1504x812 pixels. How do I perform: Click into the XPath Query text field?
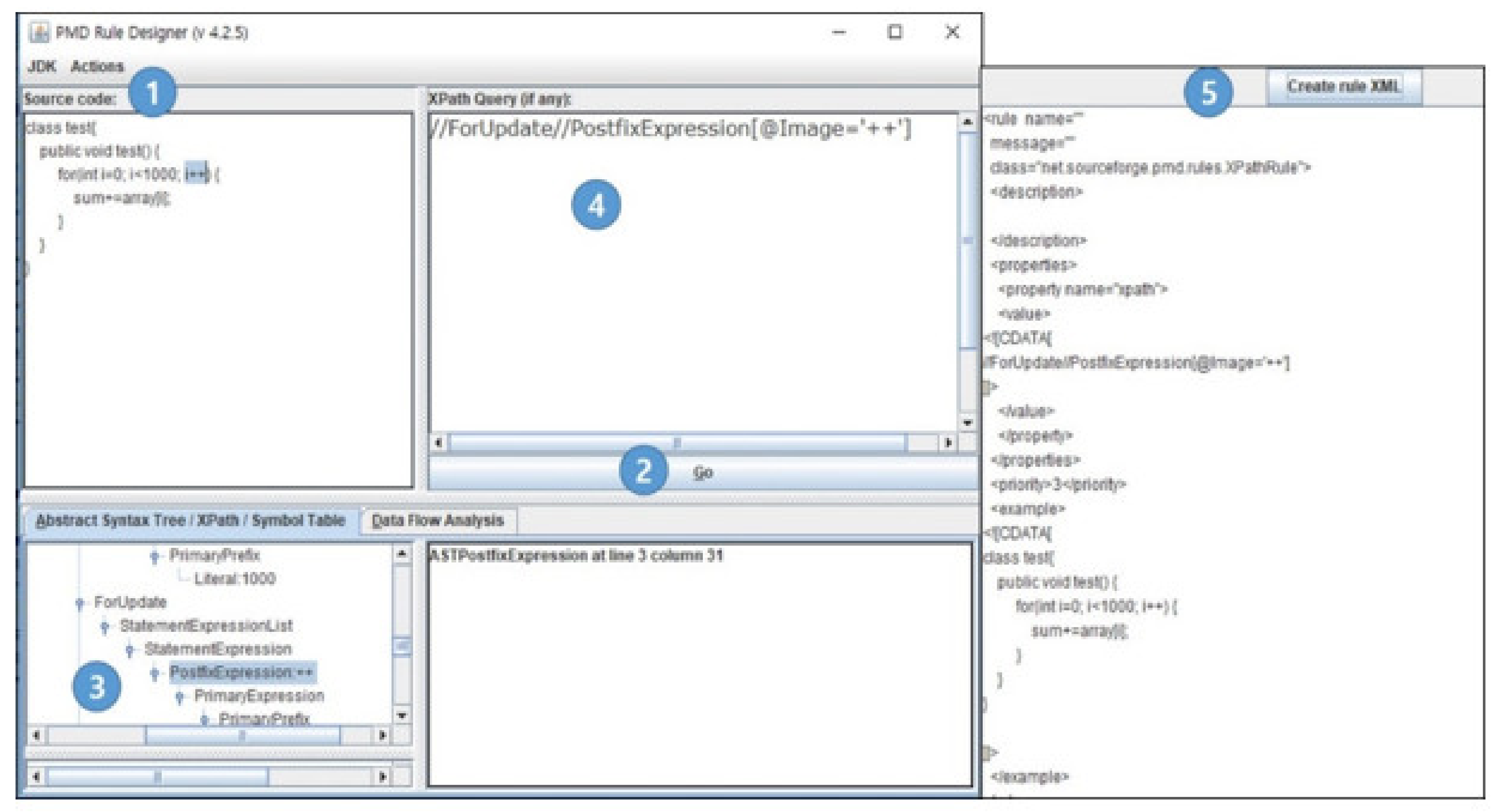pyautogui.click(x=694, y=272)
